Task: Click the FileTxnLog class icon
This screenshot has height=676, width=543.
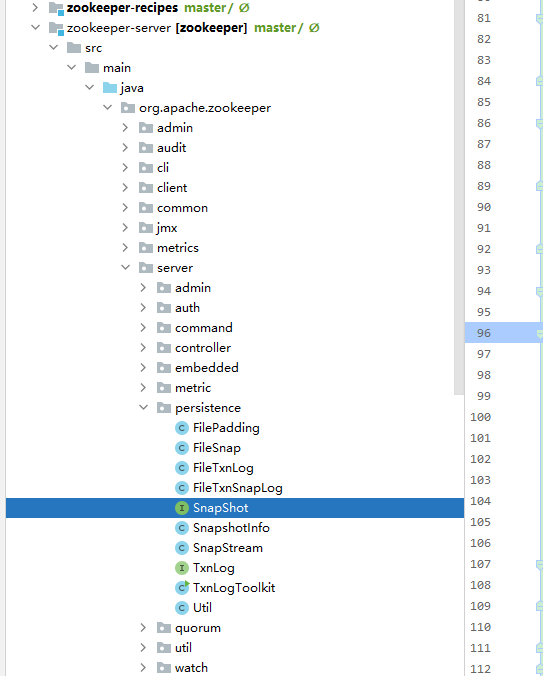Action: click(x=182, y=468)
